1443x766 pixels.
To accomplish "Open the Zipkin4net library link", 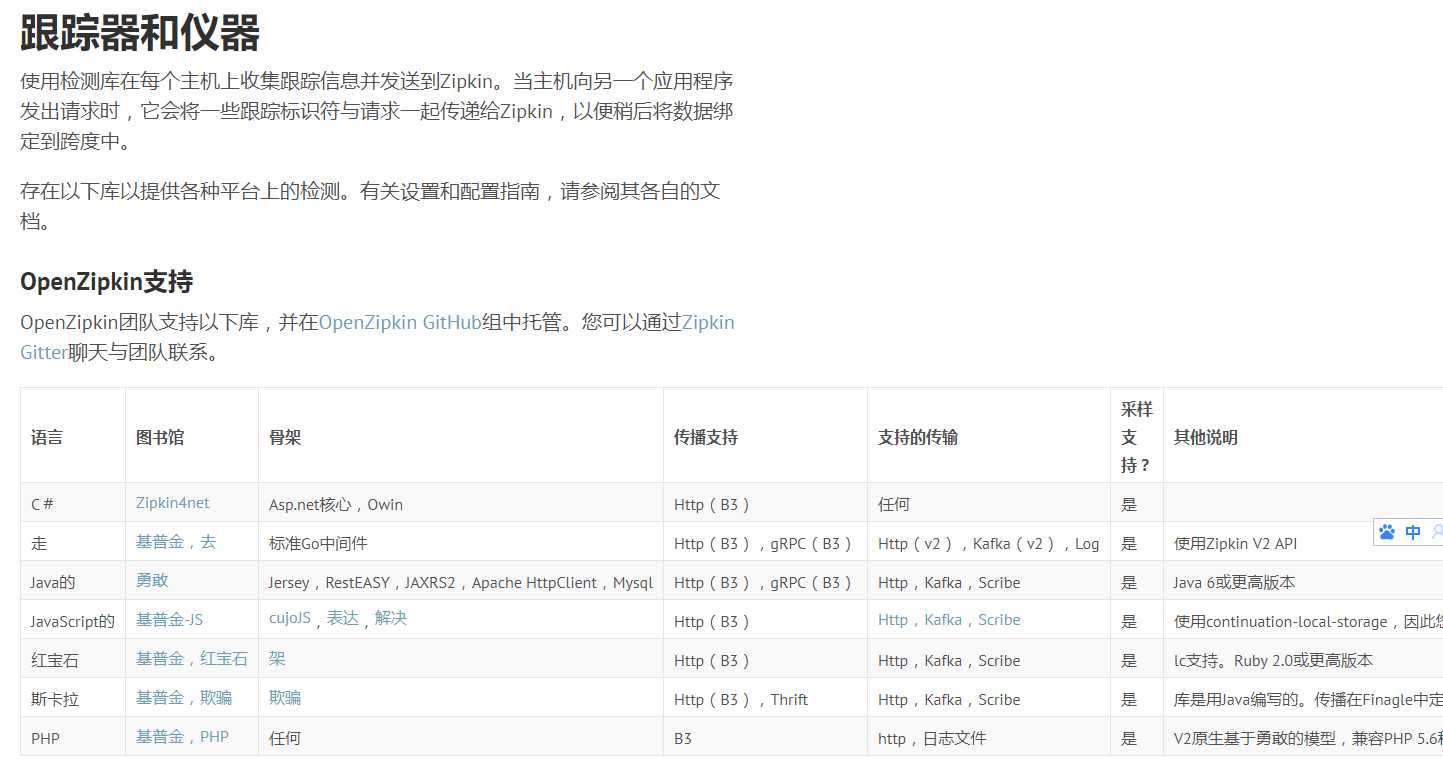I will tap(173, 502).
